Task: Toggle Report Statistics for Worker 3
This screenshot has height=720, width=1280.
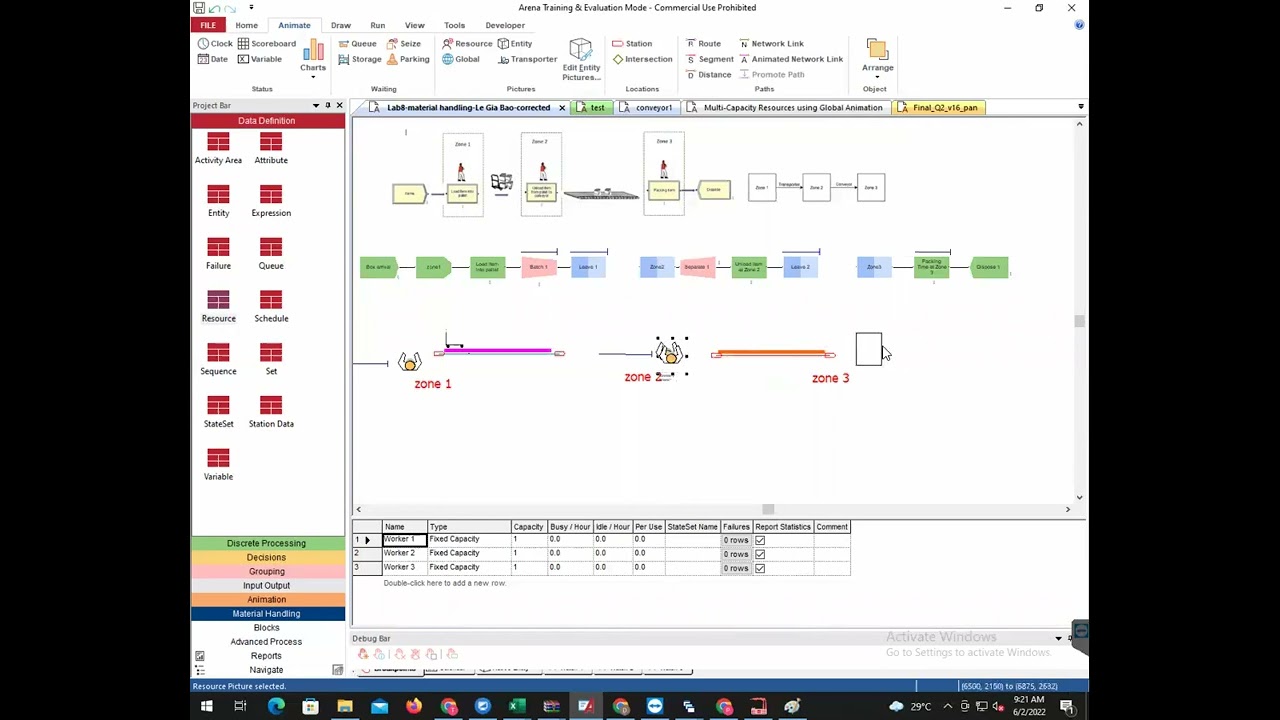Action: tap(760, 568)
